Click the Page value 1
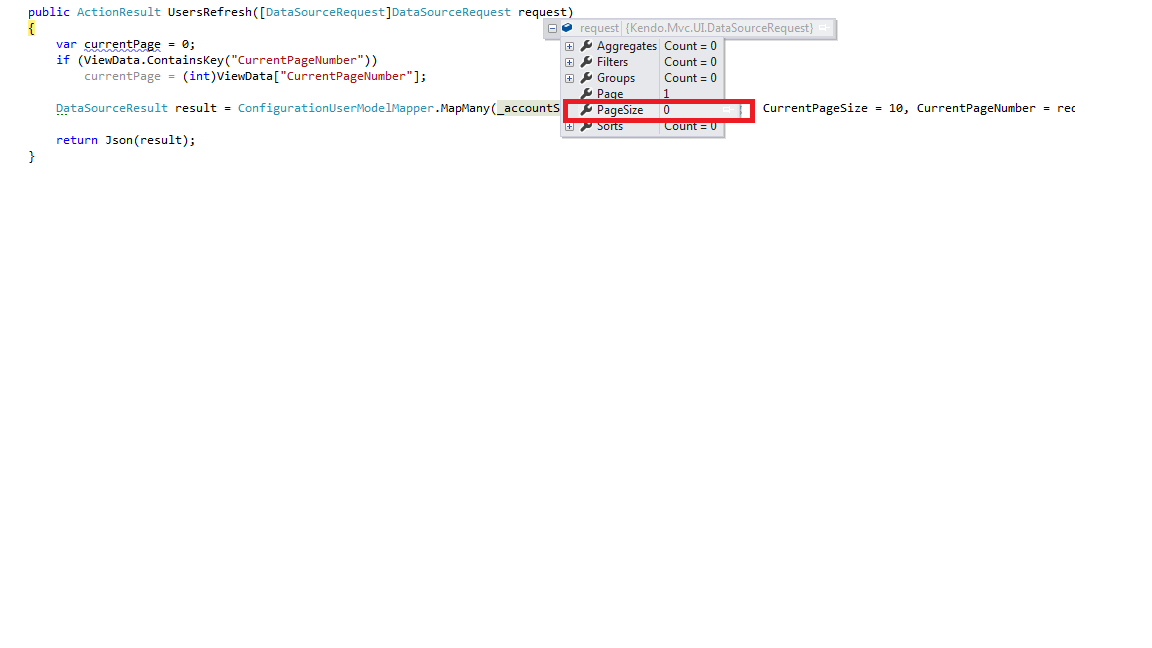The image size is (1152, 648). (666, 94)
